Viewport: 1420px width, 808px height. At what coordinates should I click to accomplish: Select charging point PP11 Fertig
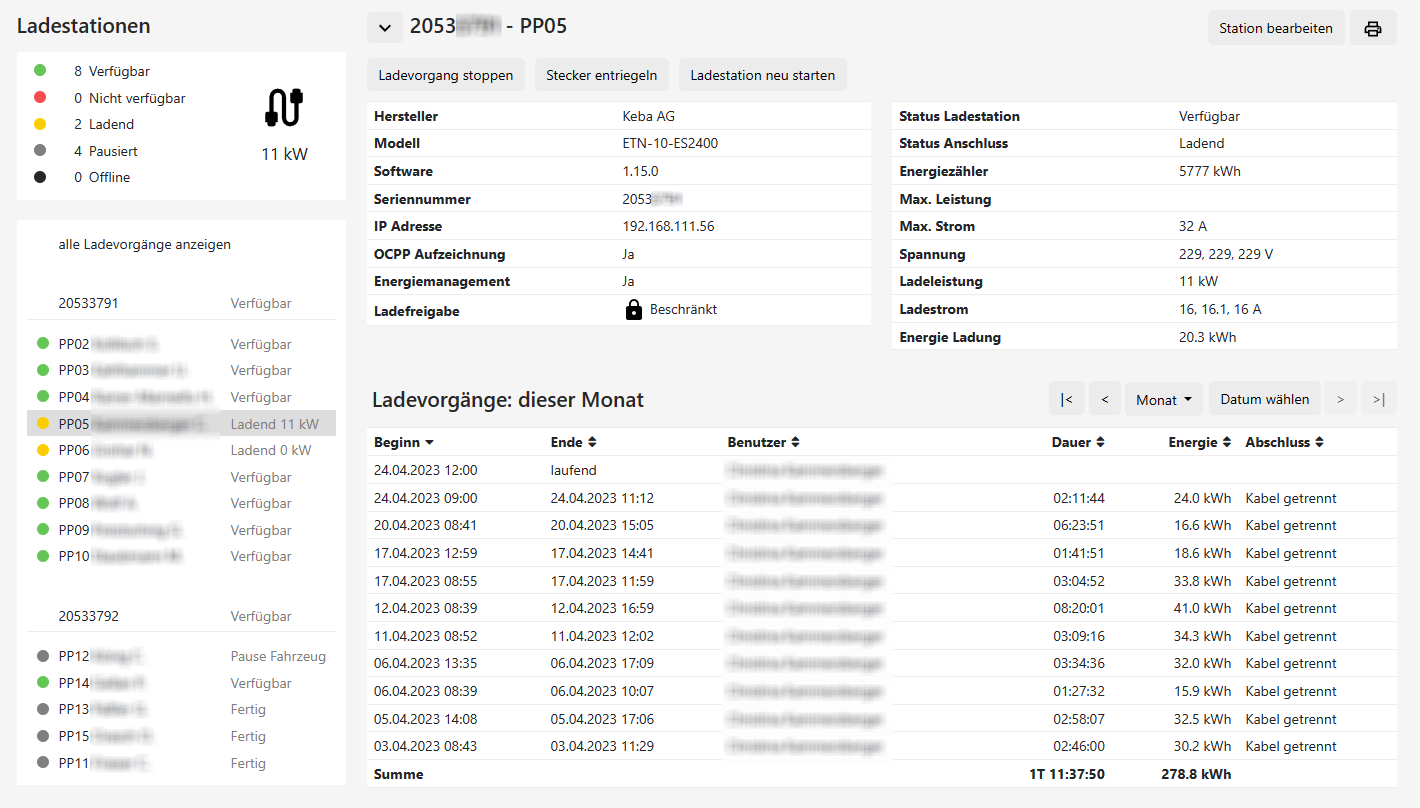tap(181, 762)
